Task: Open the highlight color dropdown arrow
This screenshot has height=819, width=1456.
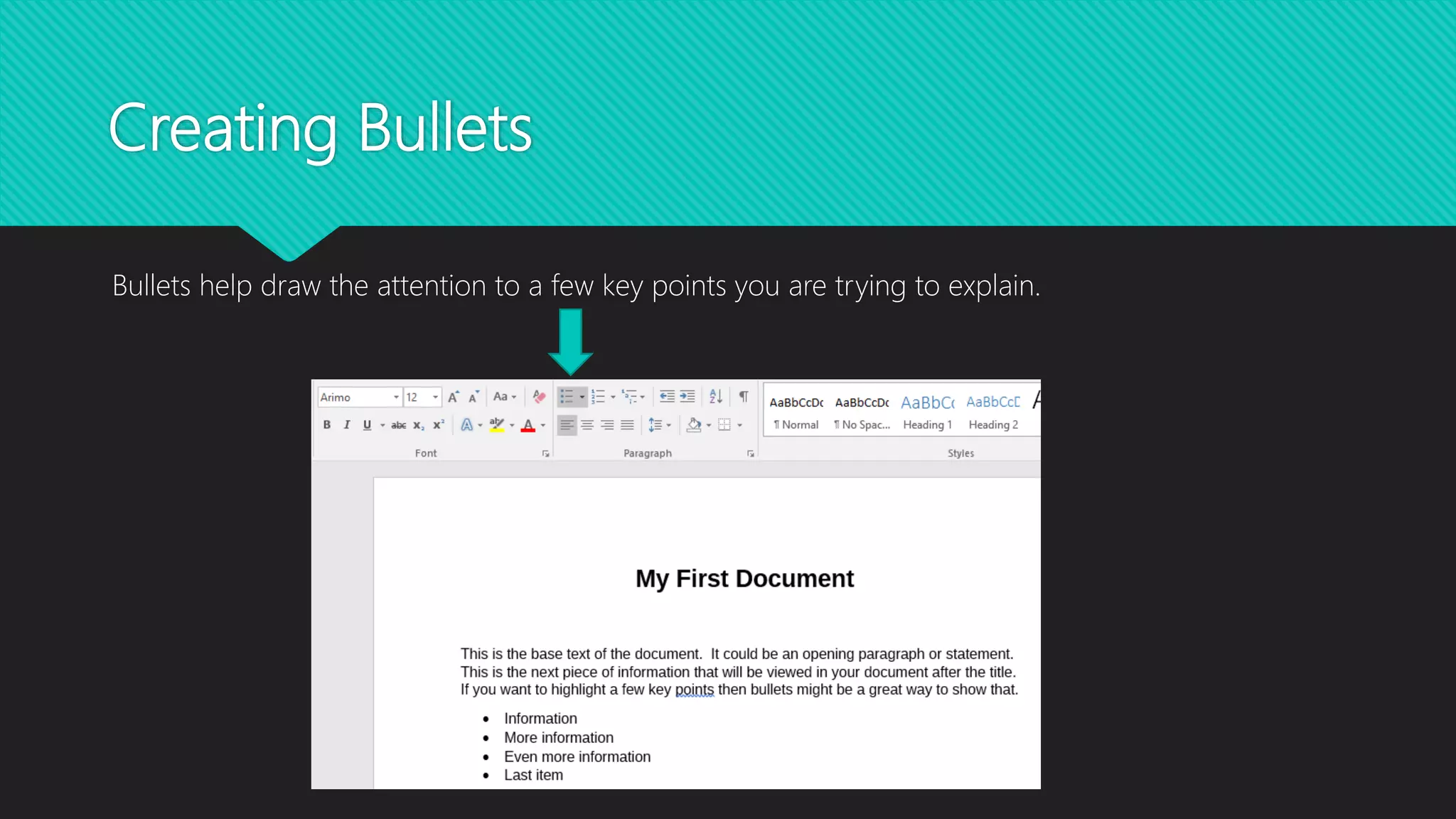Action: (x=512, y=425)
